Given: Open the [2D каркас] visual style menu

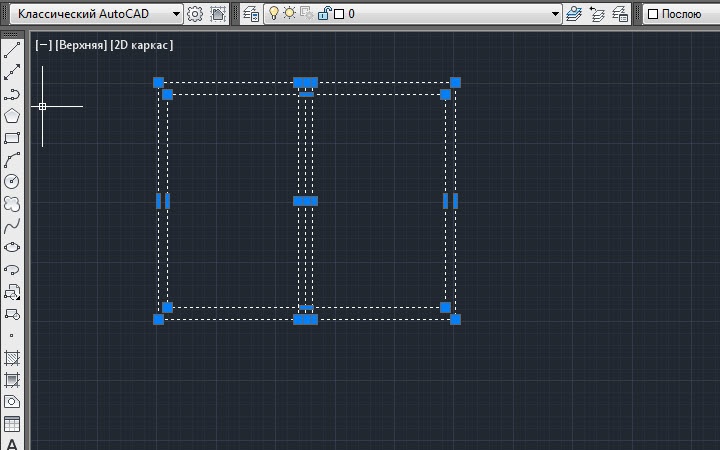Looking at the screenshot, I should [142, 45].
